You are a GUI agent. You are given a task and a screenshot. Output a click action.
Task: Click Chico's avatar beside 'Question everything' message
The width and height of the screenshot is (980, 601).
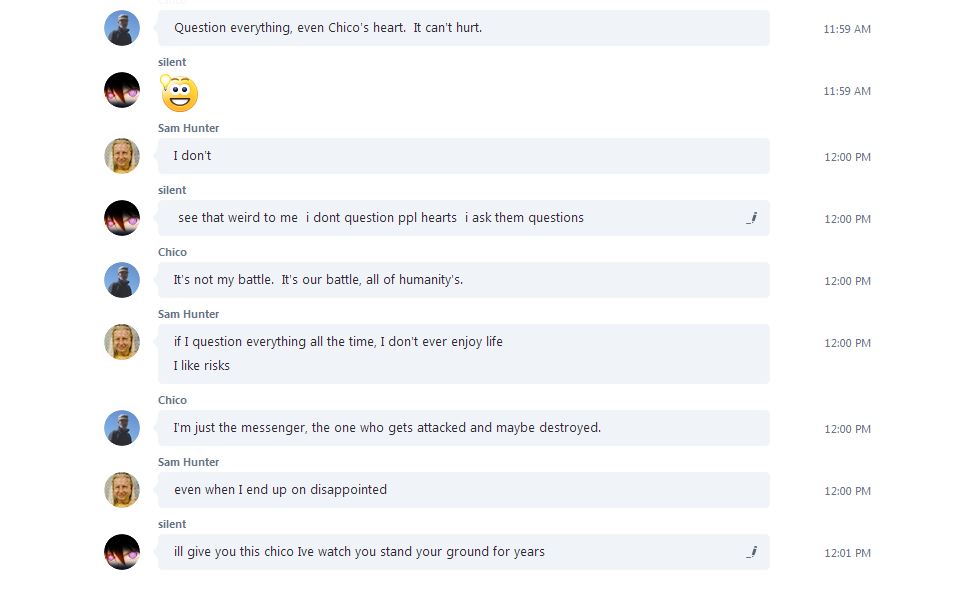pyautogui.click(x=122, y=28)
